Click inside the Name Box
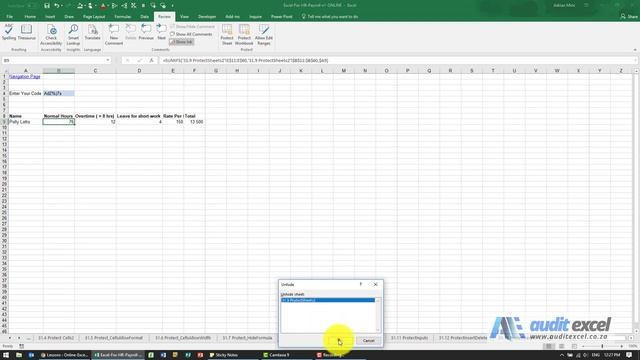Viewport: 640px width, 360px height. [x=53, y=60]
